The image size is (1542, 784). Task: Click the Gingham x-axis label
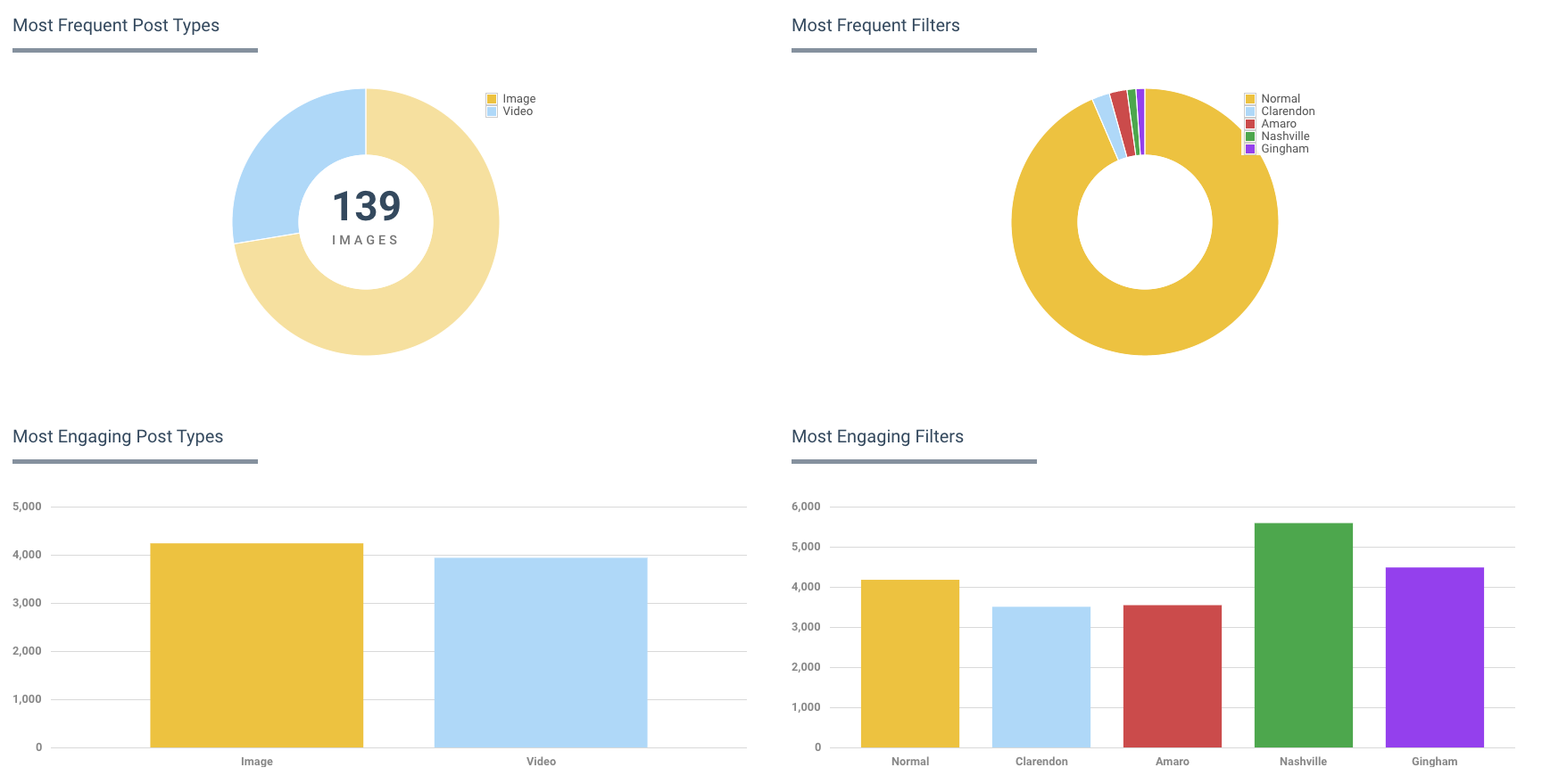coord(1435,762)
